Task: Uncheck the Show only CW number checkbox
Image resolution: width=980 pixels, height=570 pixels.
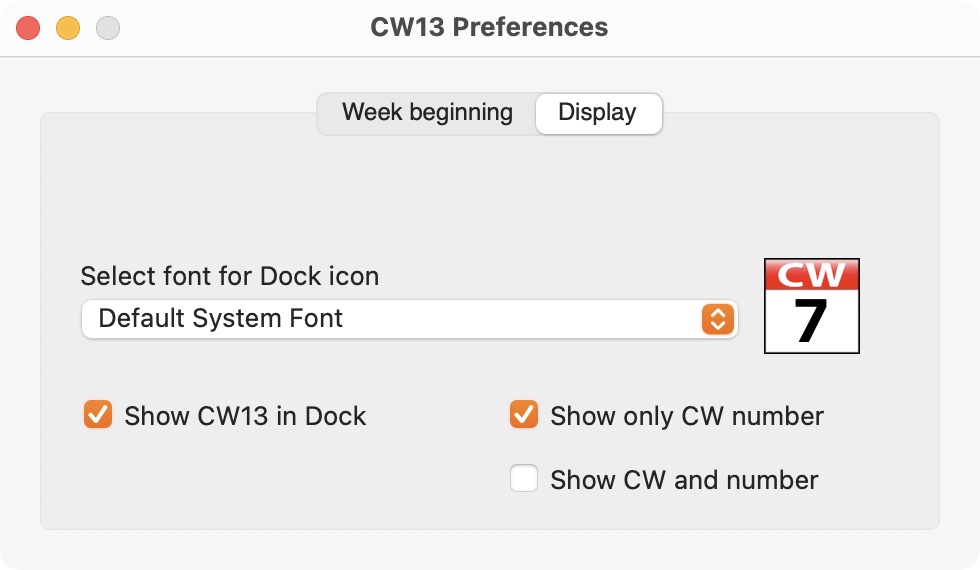Action: tap(524, 414)
